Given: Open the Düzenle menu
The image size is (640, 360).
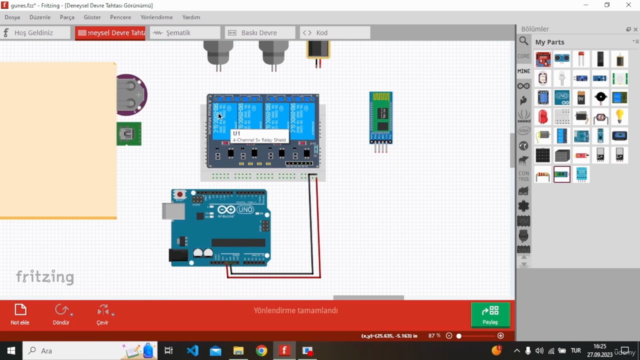Looking at the screenshot, I should tap(40, 17).
